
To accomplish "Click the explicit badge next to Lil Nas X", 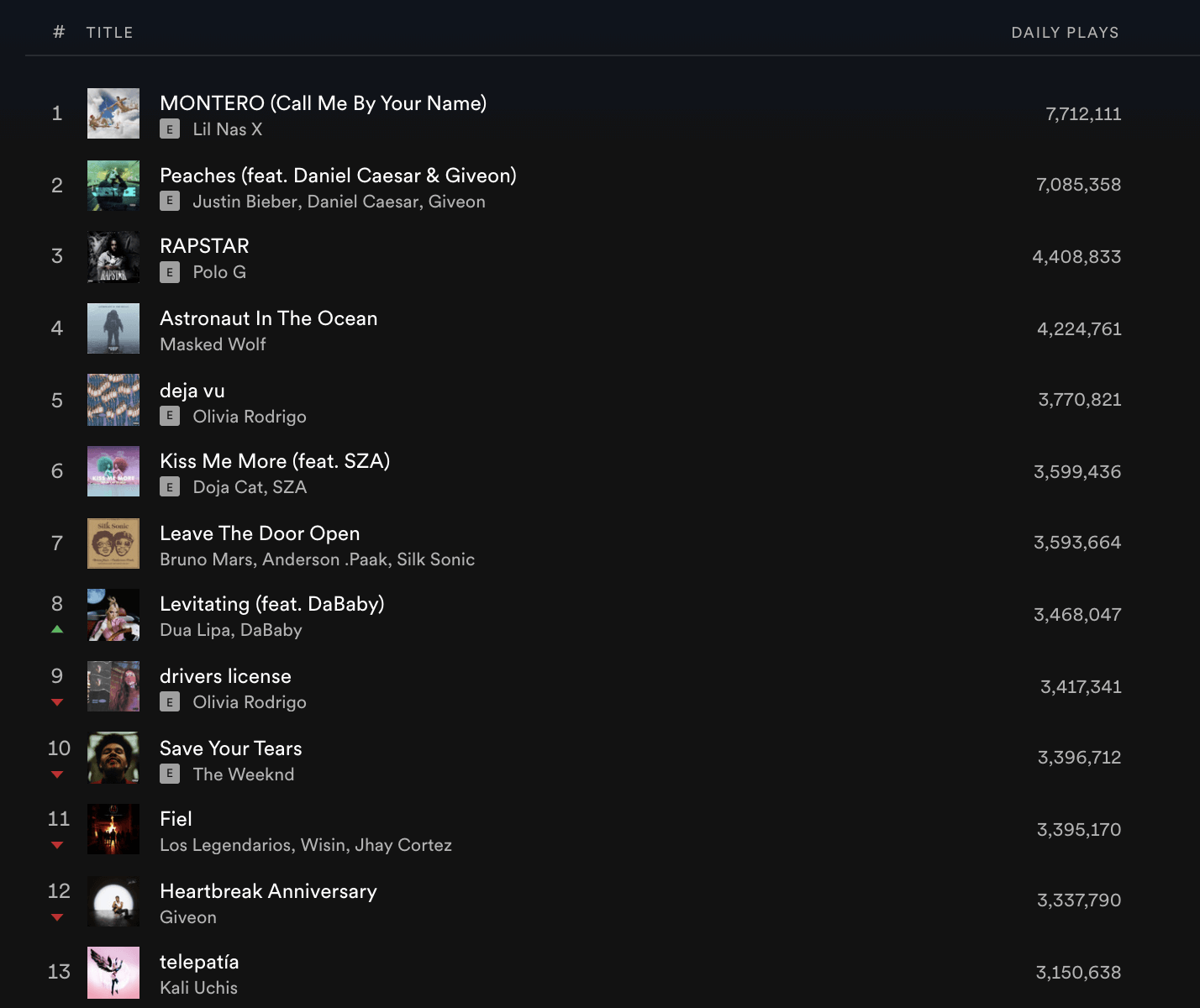I will click(170, 129).
